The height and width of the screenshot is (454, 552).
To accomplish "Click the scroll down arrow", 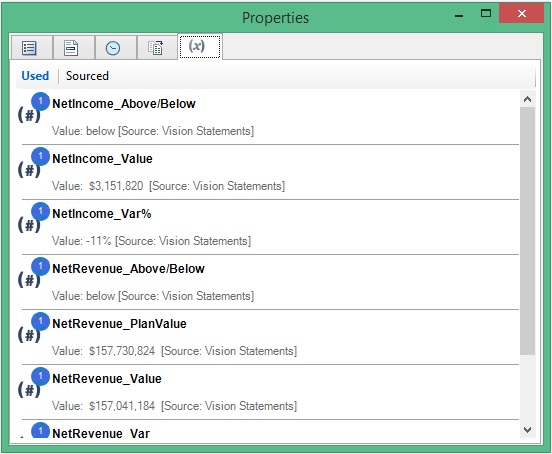I will [x=527, y=430].
